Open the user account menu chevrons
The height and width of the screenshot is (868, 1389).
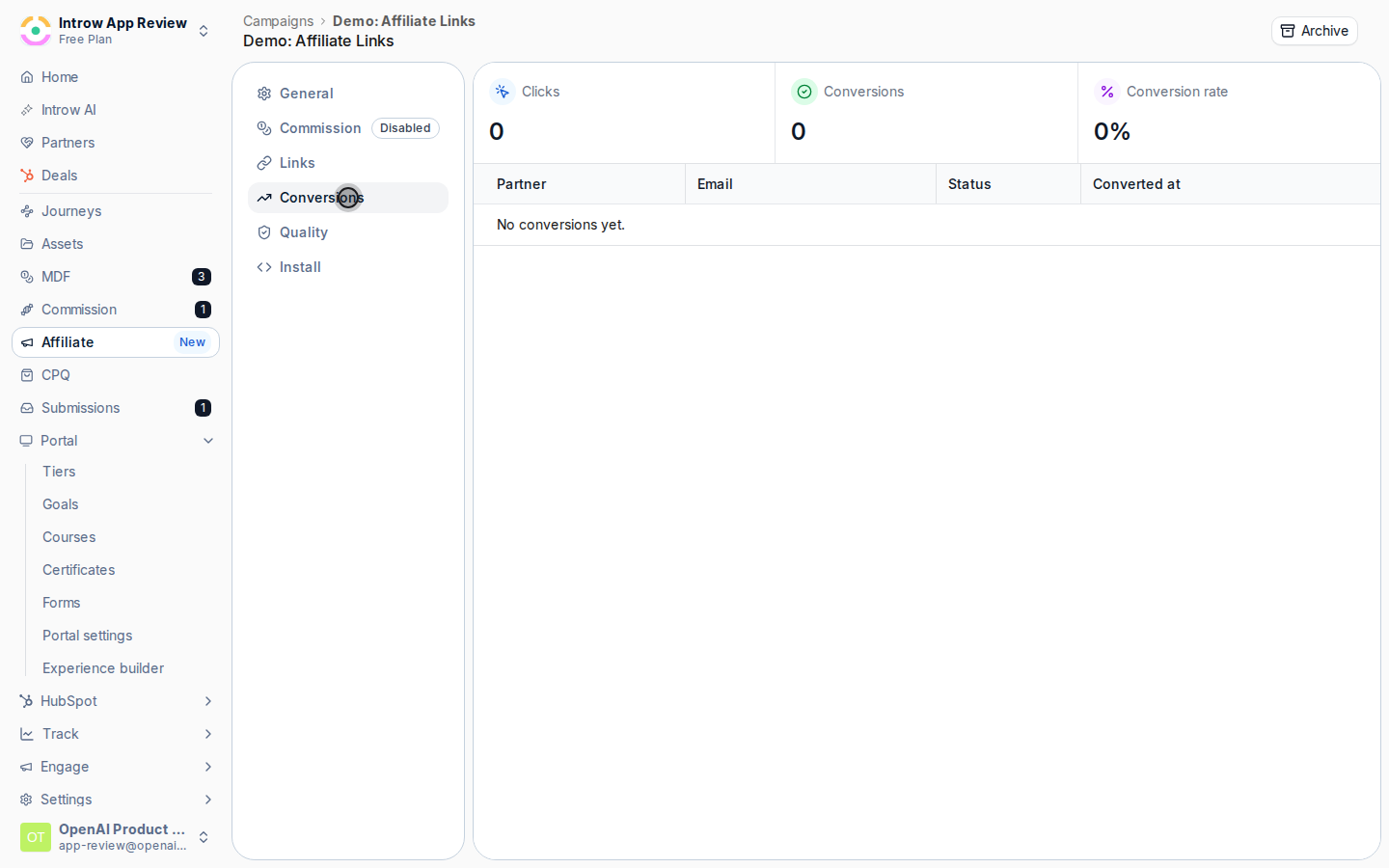point(204,837)
